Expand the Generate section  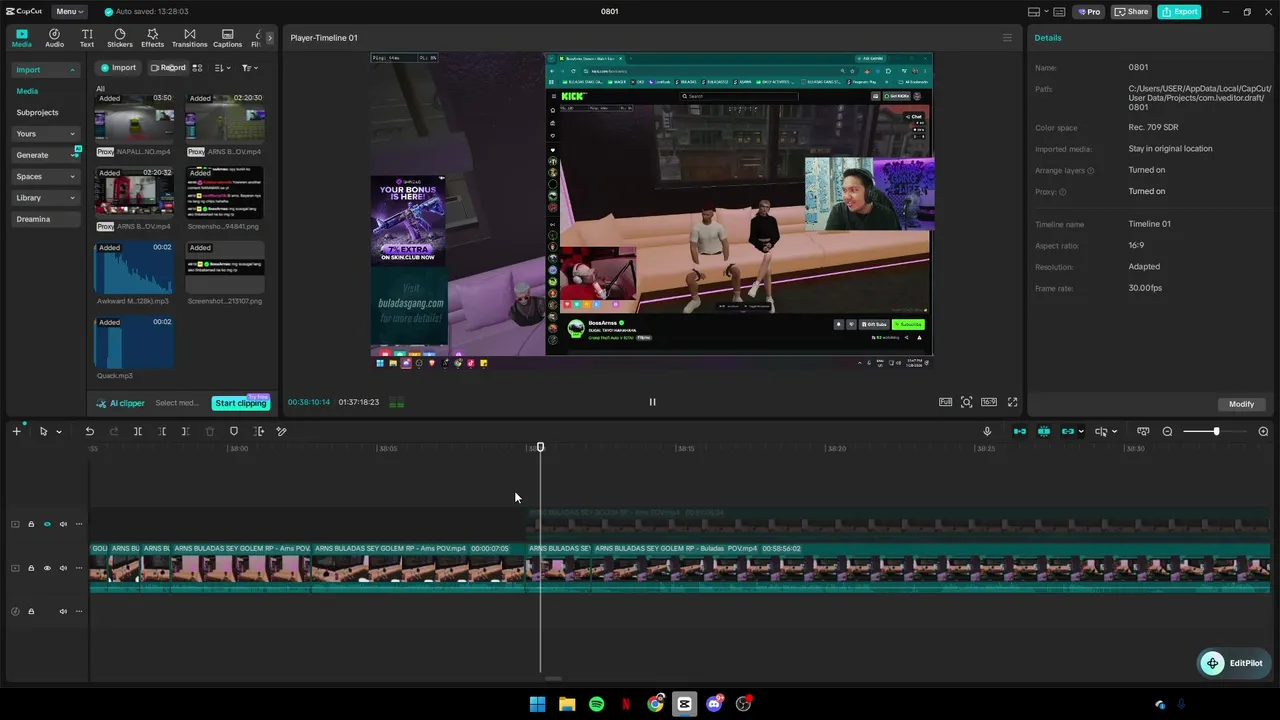45,155
